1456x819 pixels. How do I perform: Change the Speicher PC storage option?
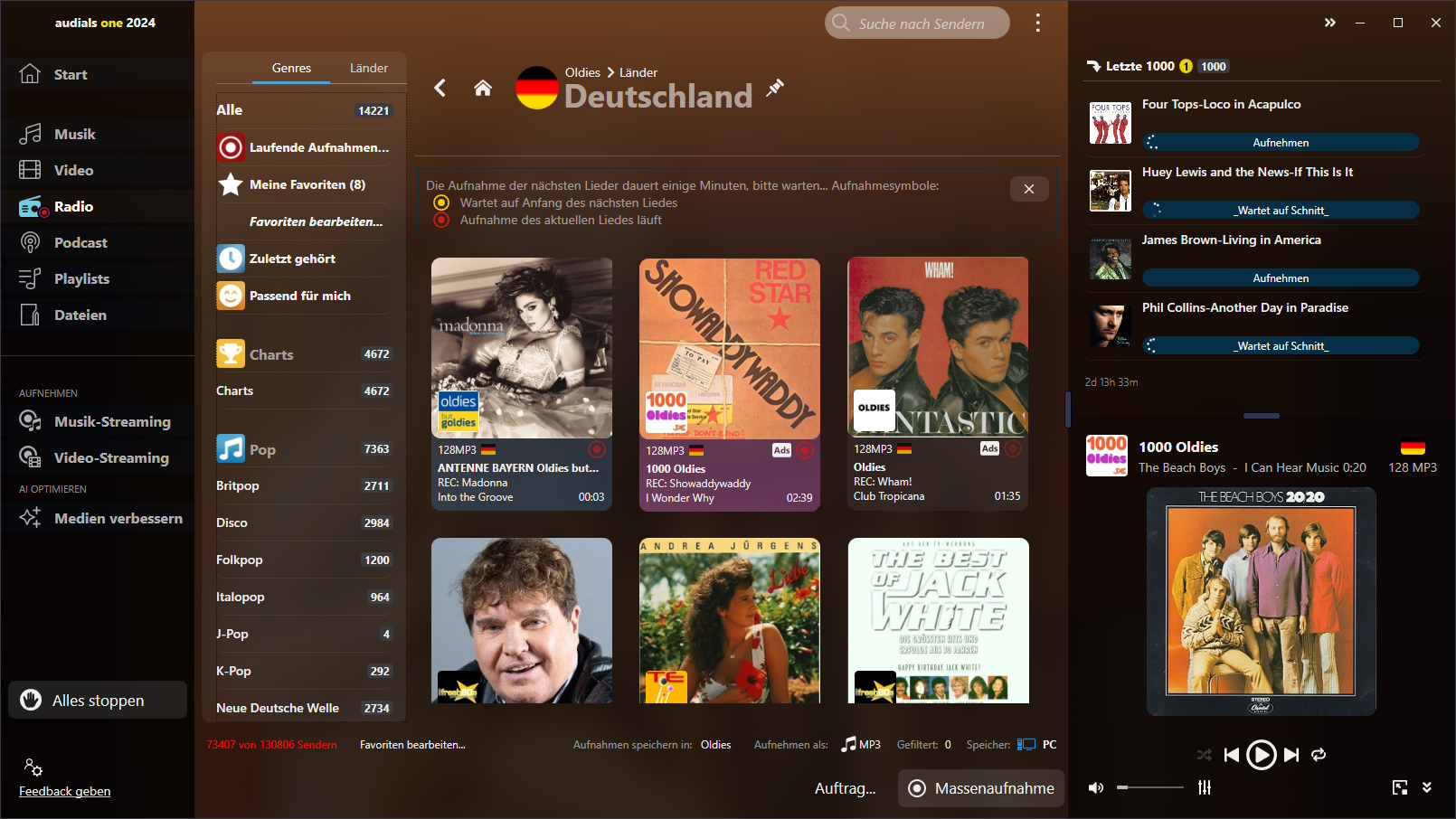(1037, 744)
